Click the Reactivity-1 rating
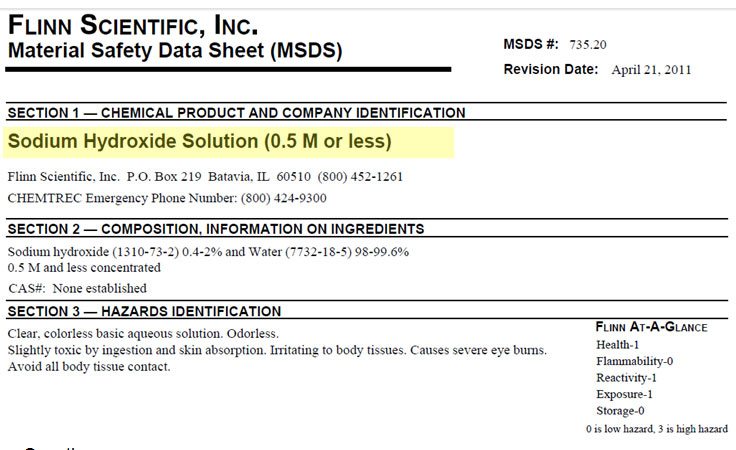 626,378
